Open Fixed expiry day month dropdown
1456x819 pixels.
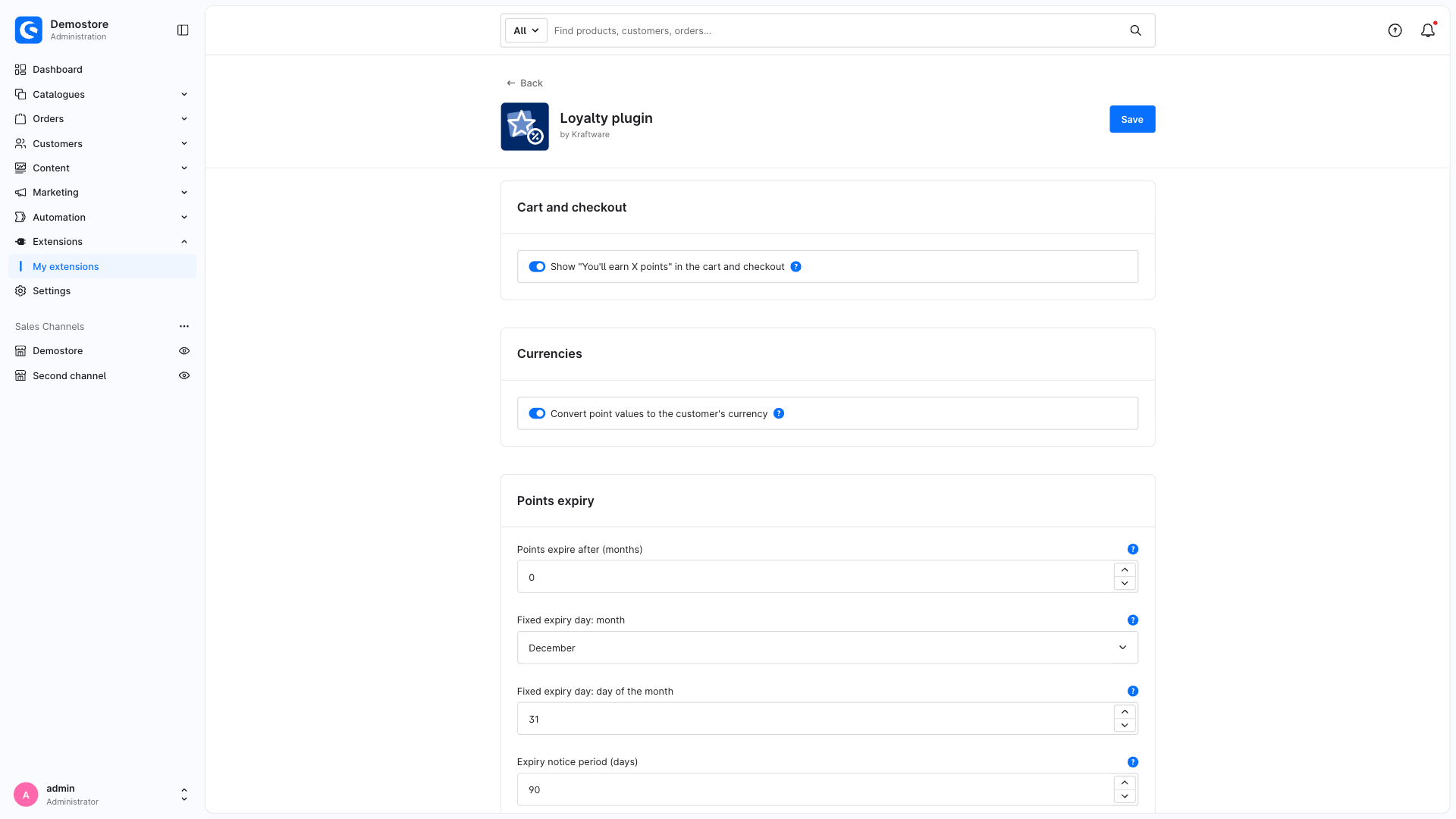point(827,648)
